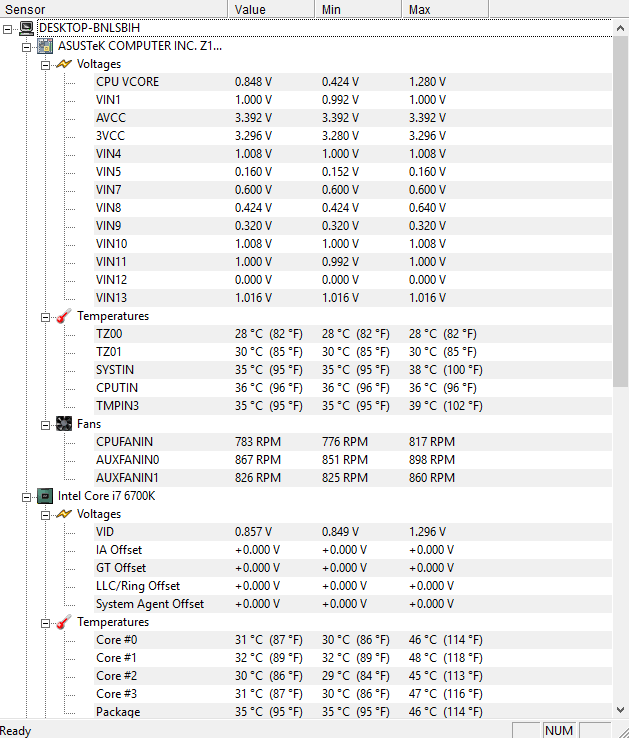Select the VID voltage row

click(x=353, y=532)
